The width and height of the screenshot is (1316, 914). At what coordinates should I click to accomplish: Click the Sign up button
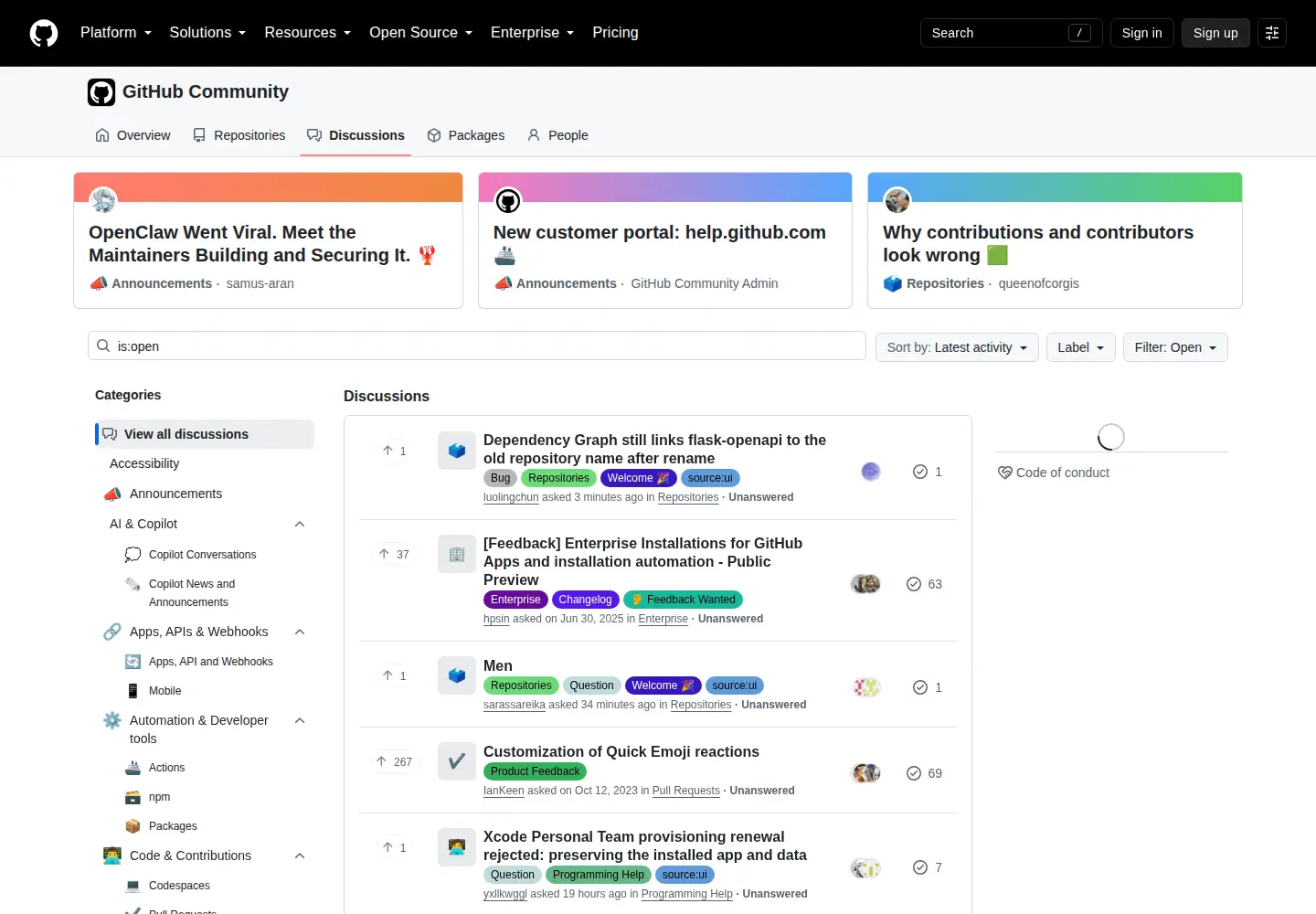pyautogui.click(x=1215, y=33)
